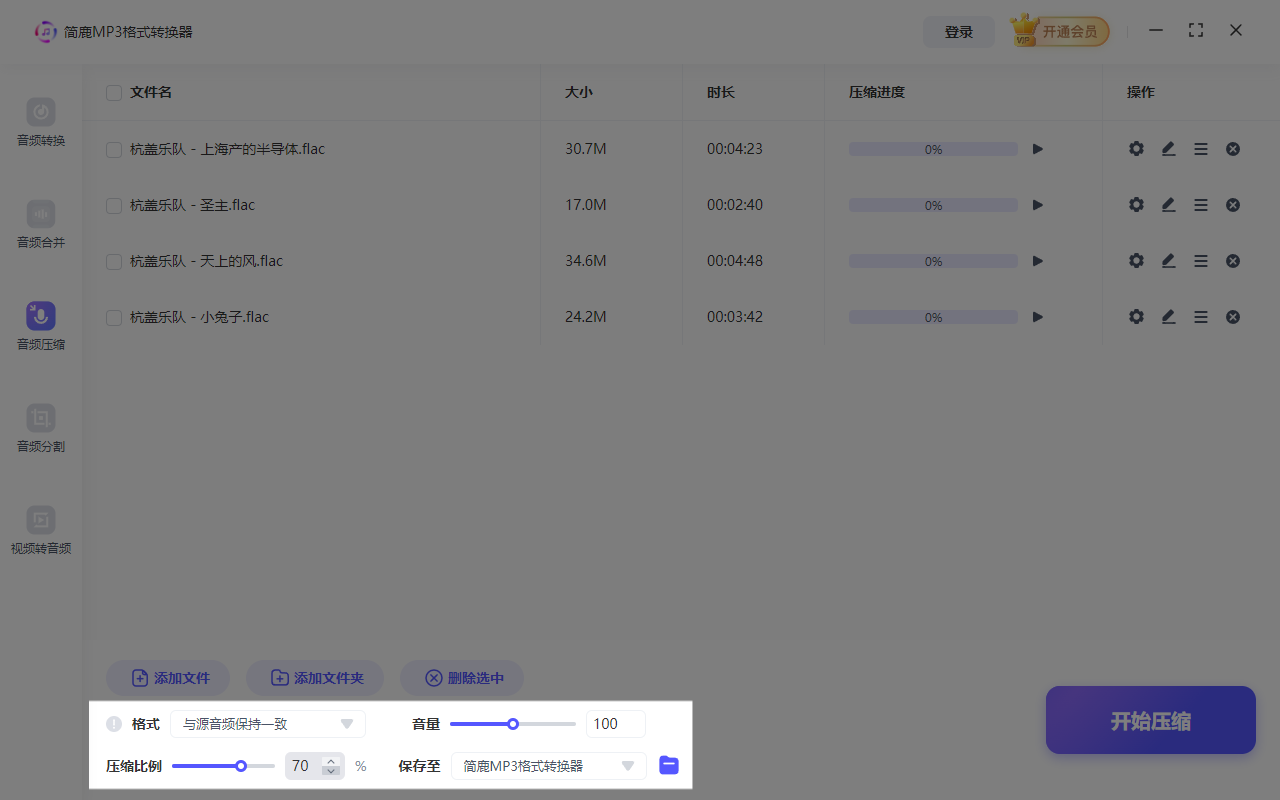This screenshot has width=1280, height=800.
Task: Click size value 30.7M
Action: (x=586, y=149)
